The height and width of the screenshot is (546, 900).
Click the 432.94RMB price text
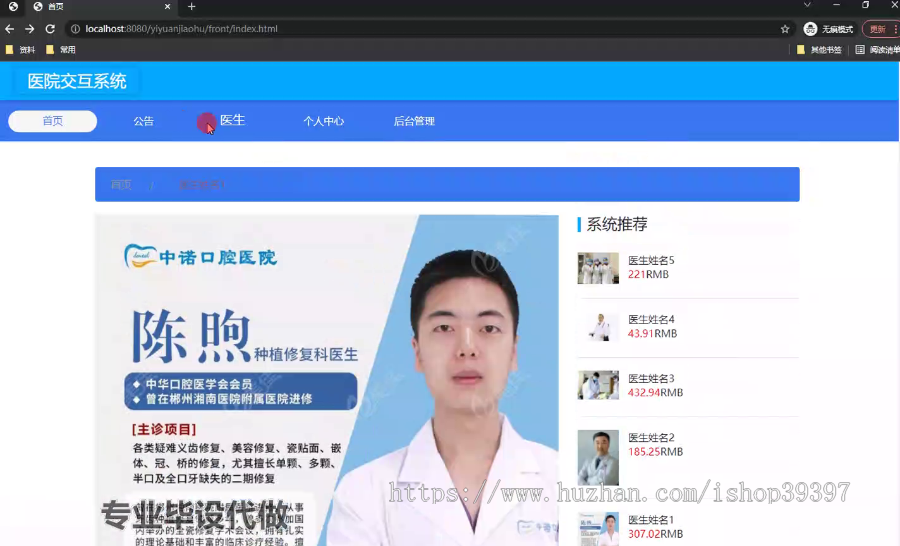(655, 393)
